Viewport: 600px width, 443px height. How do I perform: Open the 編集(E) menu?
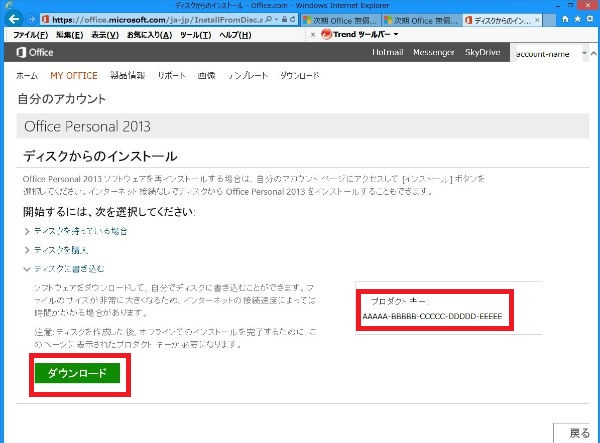point(69,35)
